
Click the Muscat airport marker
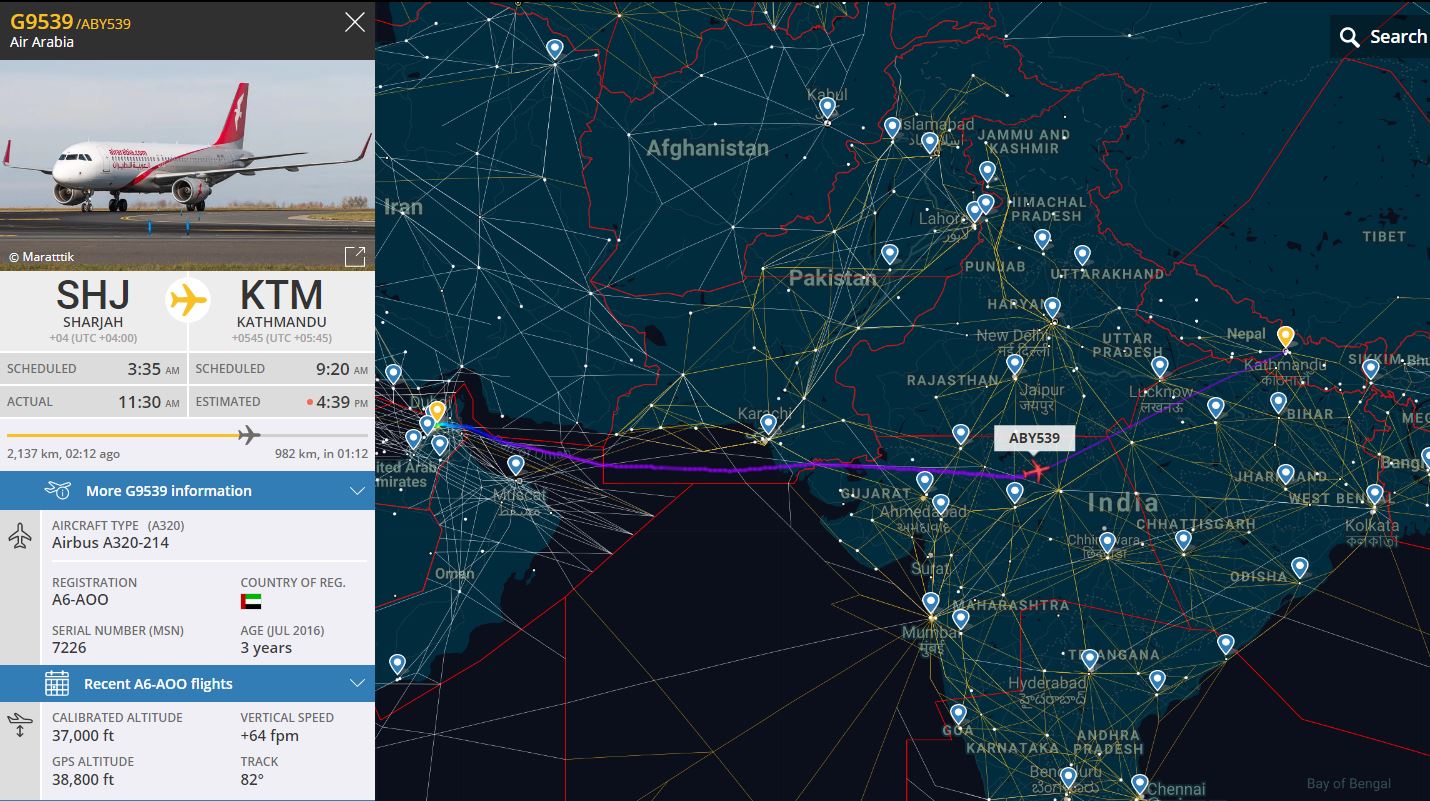click(x=515, y=465)
